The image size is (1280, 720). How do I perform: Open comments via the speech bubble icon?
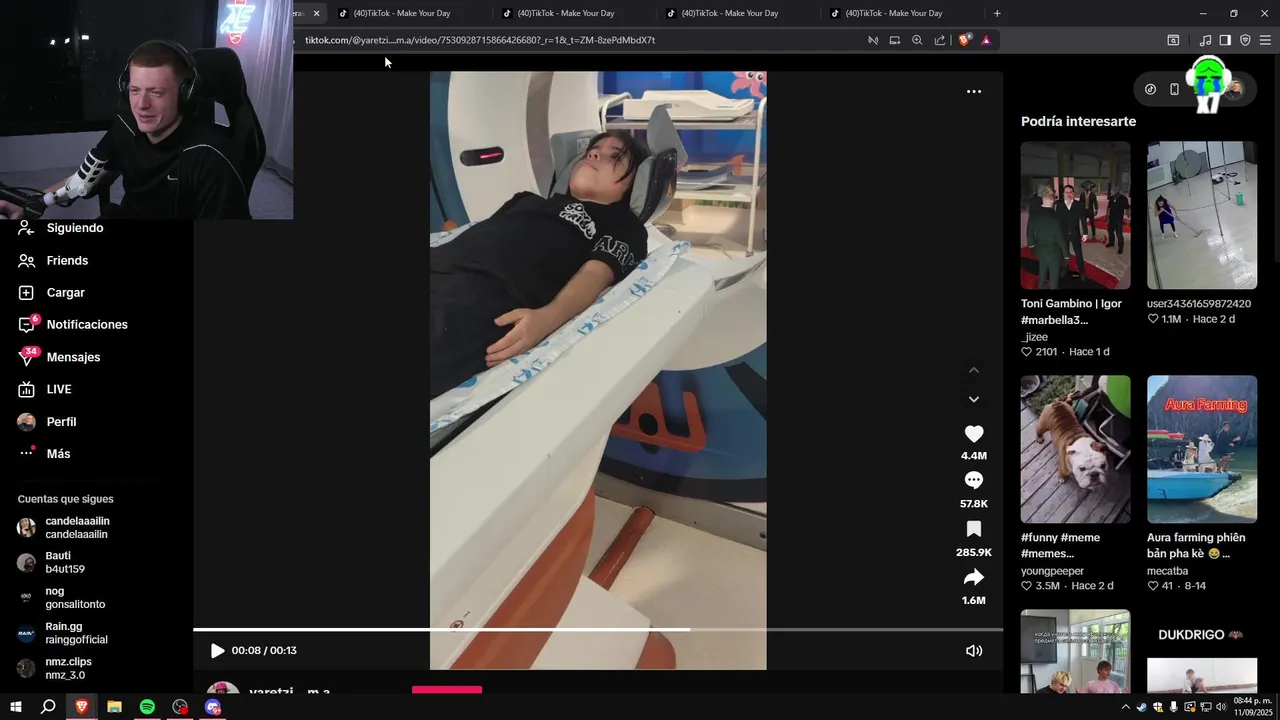974,481
